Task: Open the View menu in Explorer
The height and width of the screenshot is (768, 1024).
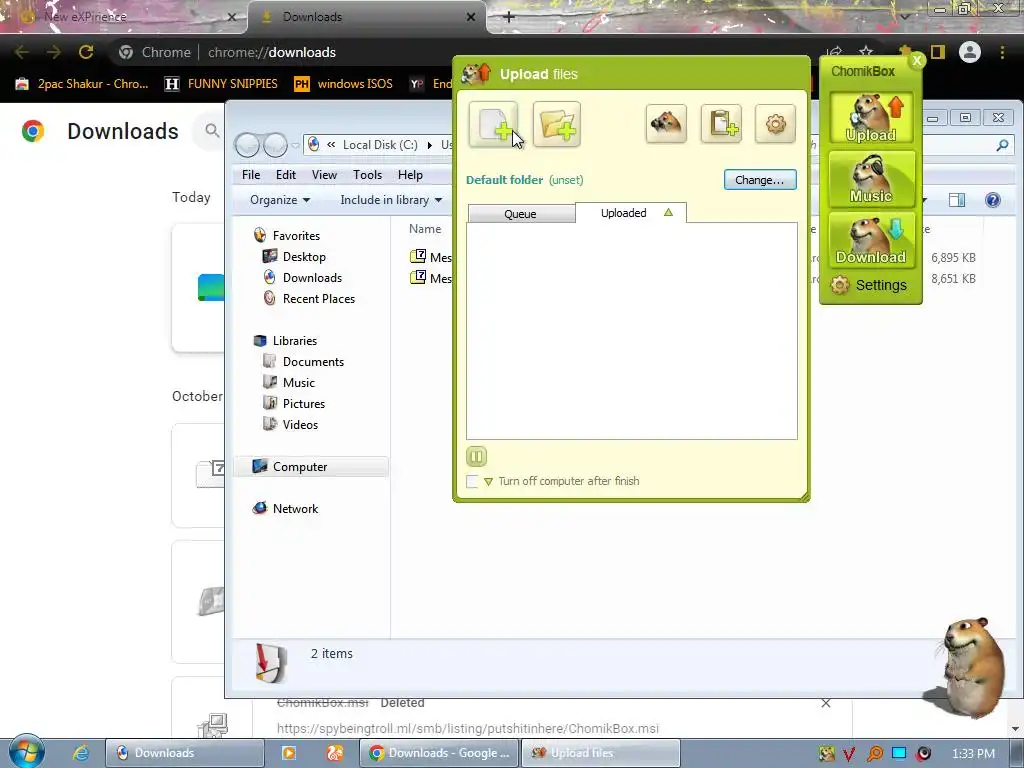Action: click(324, 175)
